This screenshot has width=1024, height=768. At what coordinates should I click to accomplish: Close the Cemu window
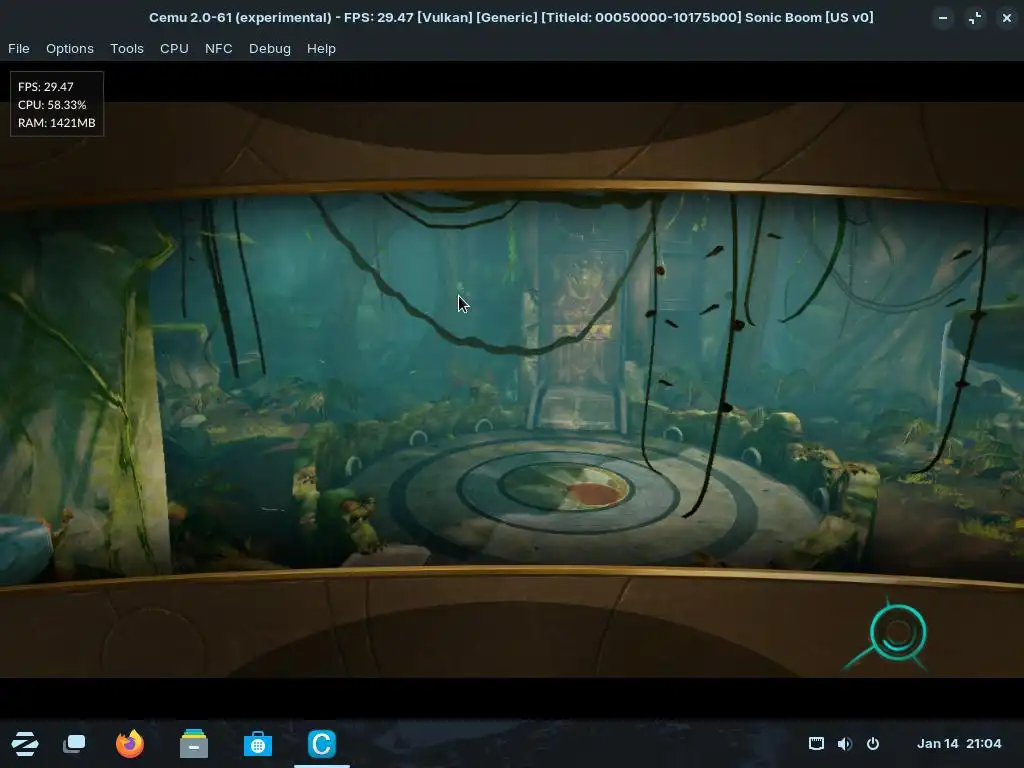pyautogui.click(x=1006, y=18)
